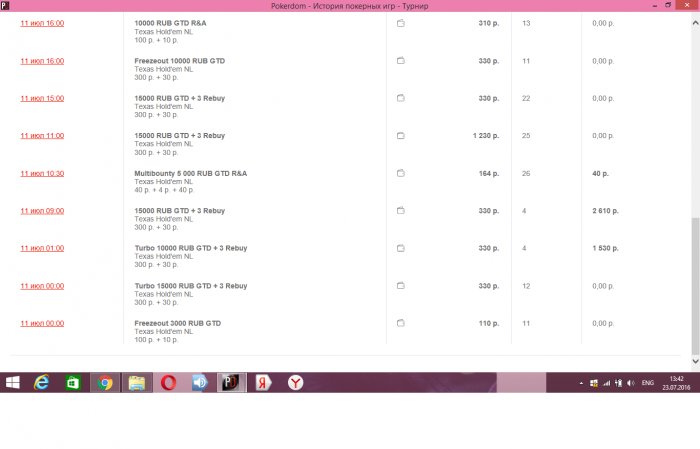Click the '310 р.' buy-in amount
The height and width of the screenshot is (449, 700).
pos(489,23)
